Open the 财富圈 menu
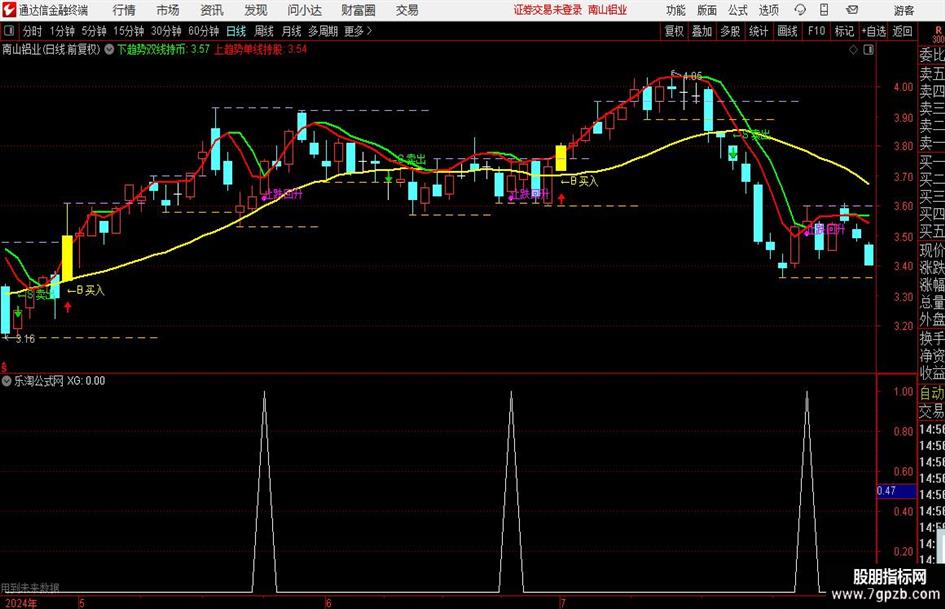Image resolution: width=945 pixels, height=609 pixels. pyautogui.click(x=358, y=10)
